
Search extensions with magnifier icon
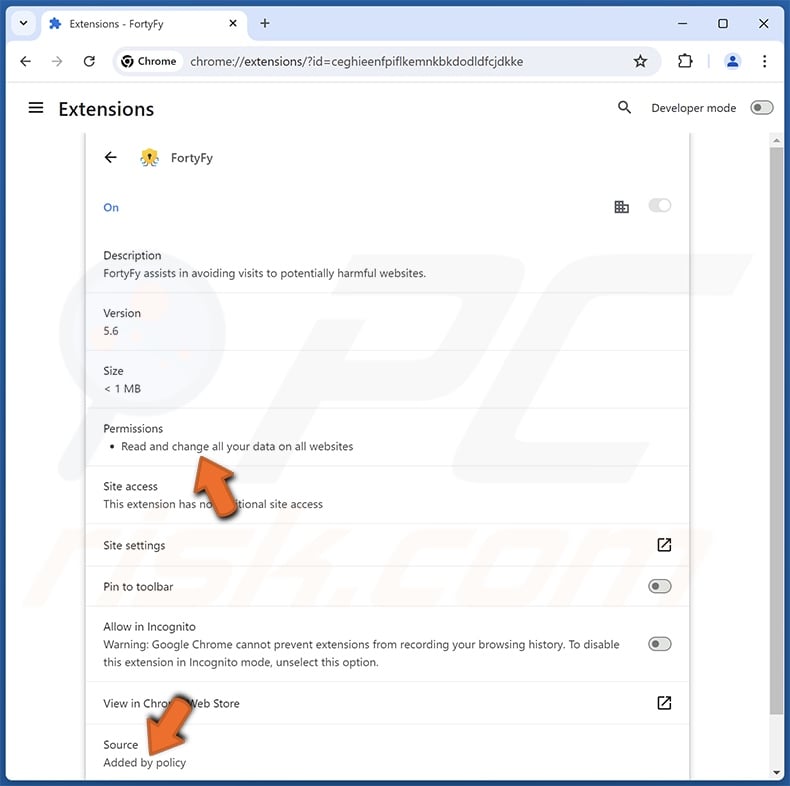pos(624,107)
